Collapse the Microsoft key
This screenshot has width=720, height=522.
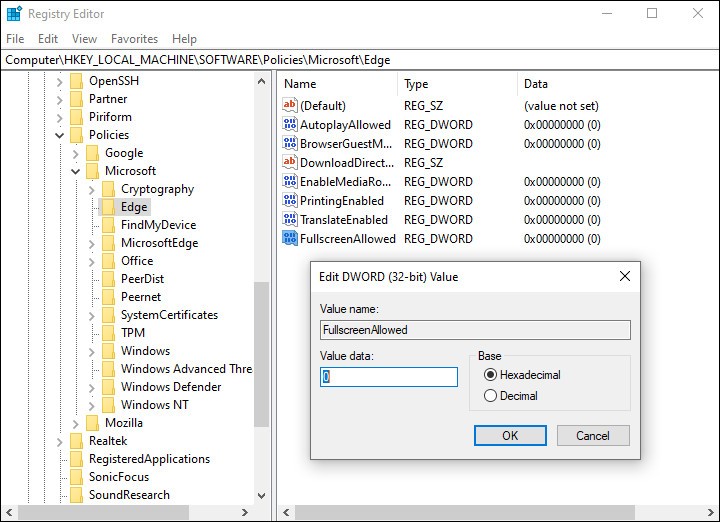click(76, 172)
